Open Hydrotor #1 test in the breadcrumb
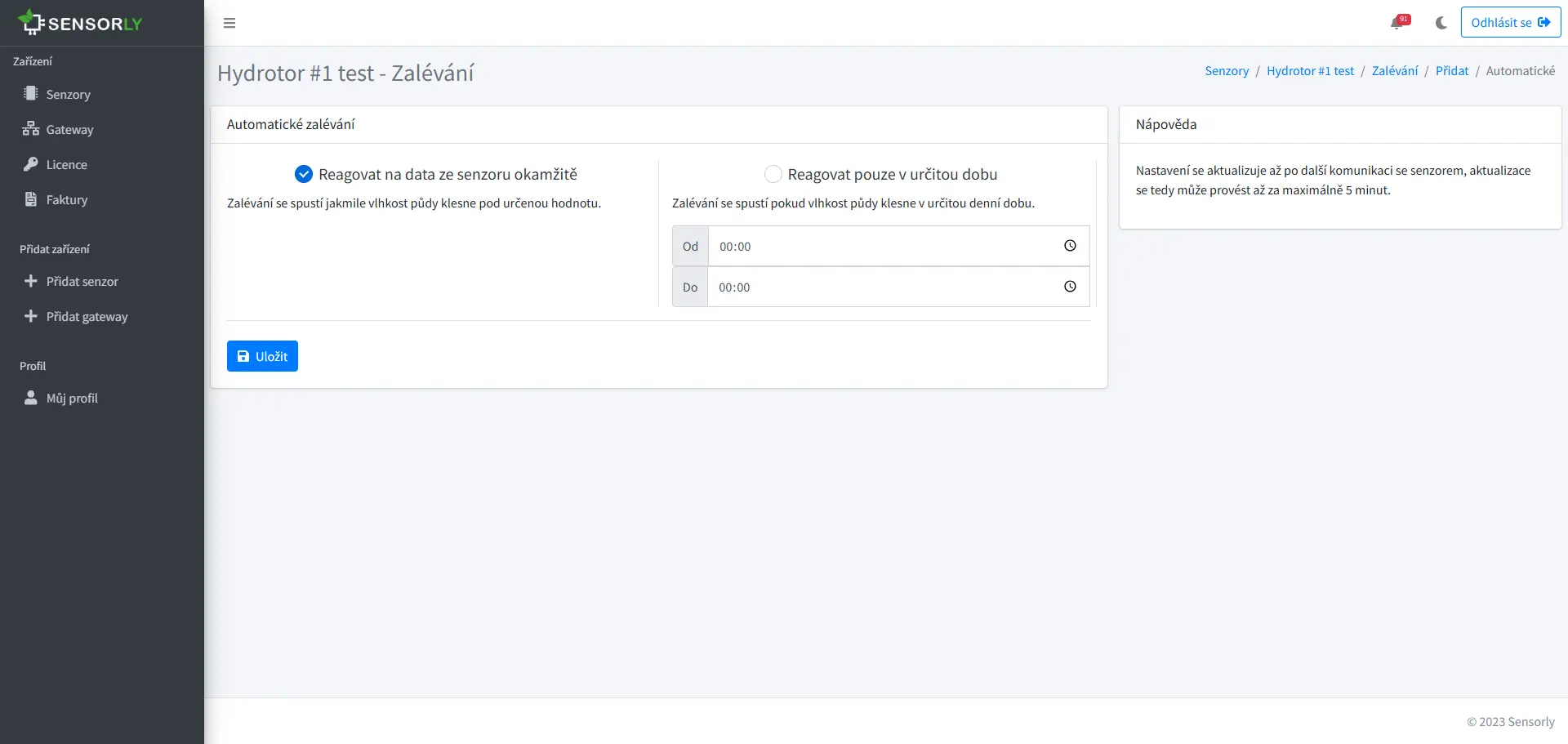The height and width of the screenshot is (744, 1568). point(1310,70)
